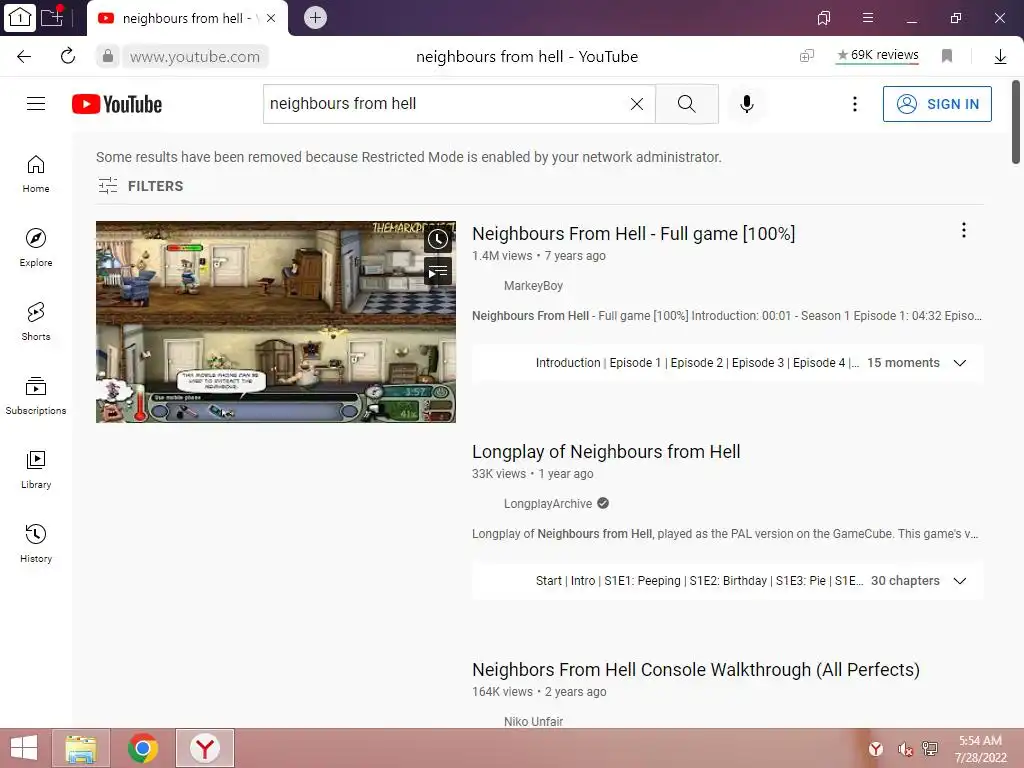Viewport: 1024px width, 768px height.
Task: Open the browser main menu lines icon
Action: [868, 18]
